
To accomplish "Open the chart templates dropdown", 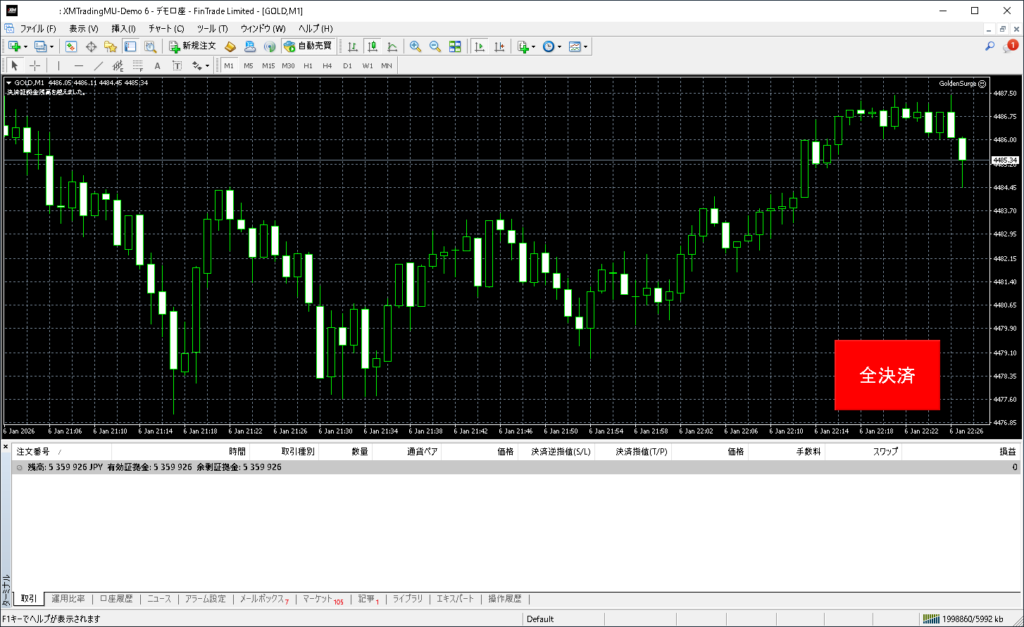I will [x=586, y=46].
